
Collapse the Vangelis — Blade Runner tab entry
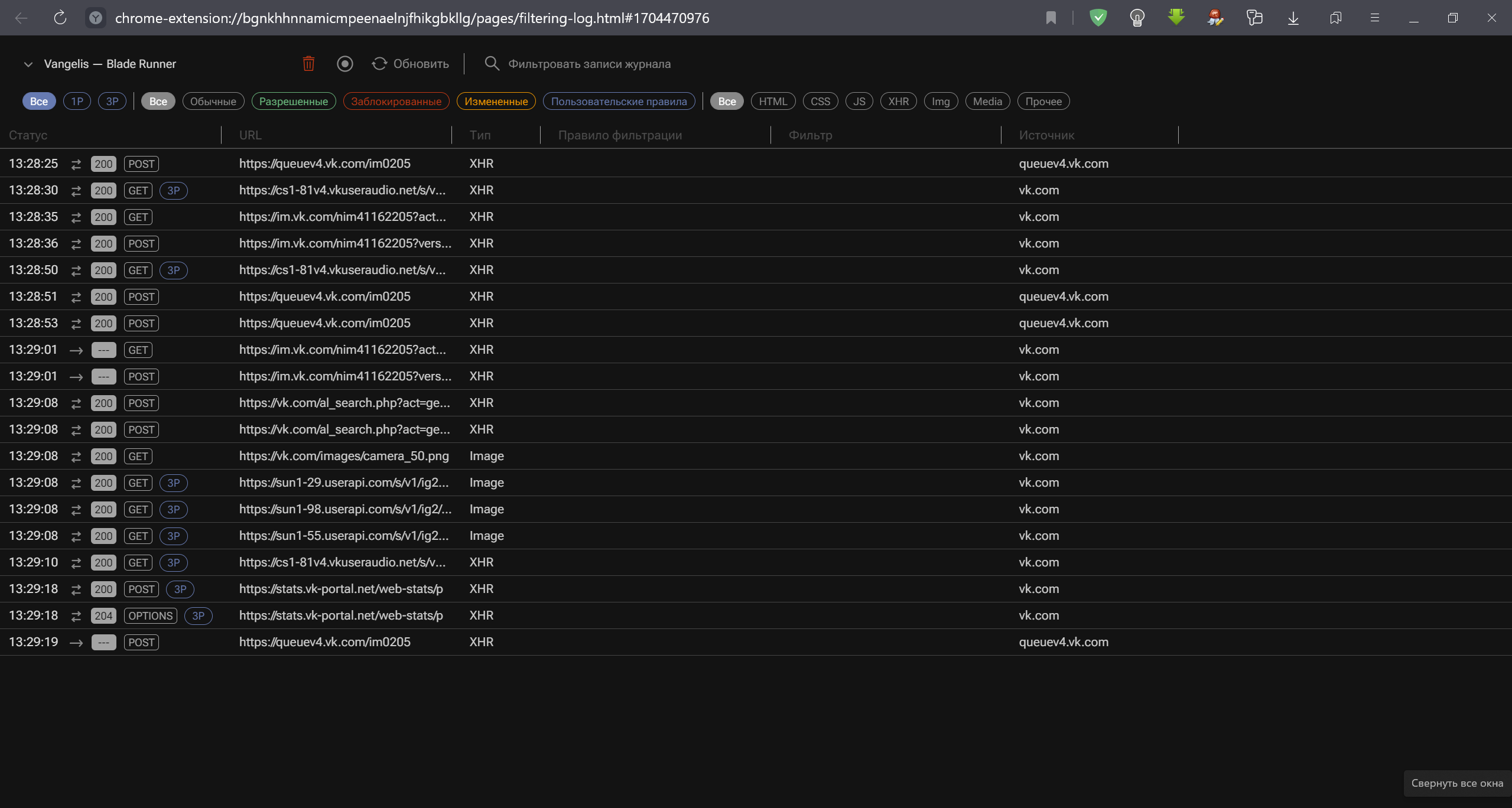pyautogui.click(x=28, y=64)
